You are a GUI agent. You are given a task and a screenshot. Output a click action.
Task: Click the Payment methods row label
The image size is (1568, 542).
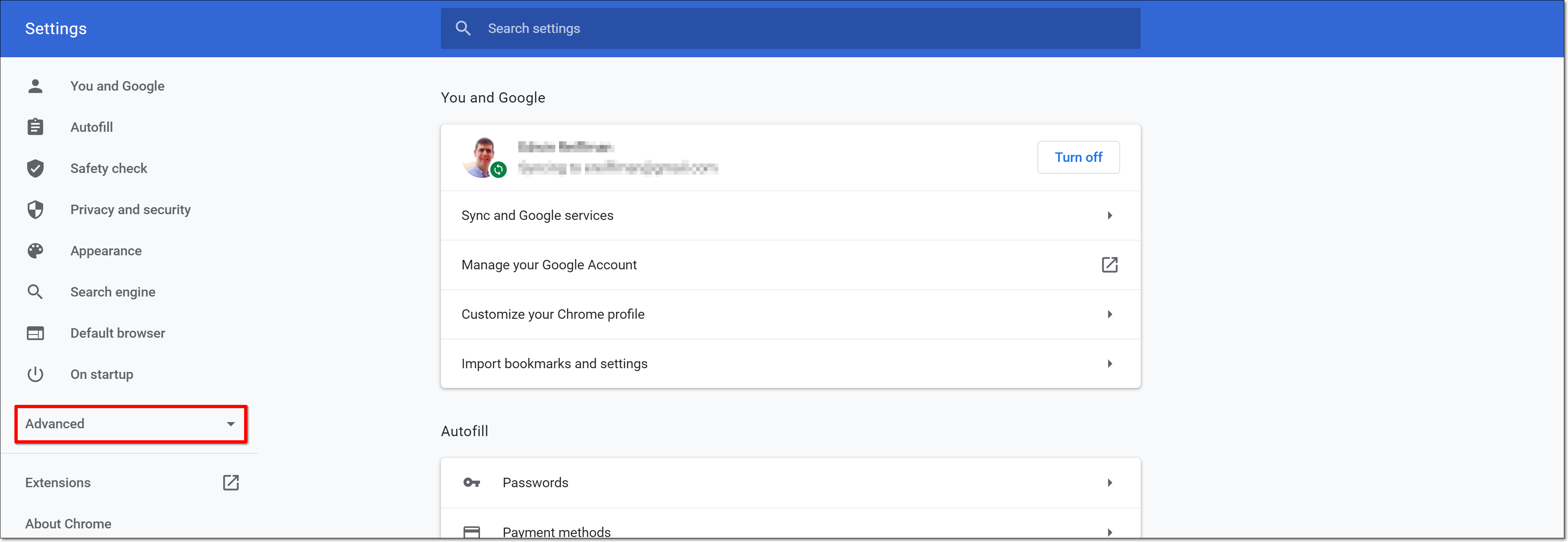coord(556,532)
